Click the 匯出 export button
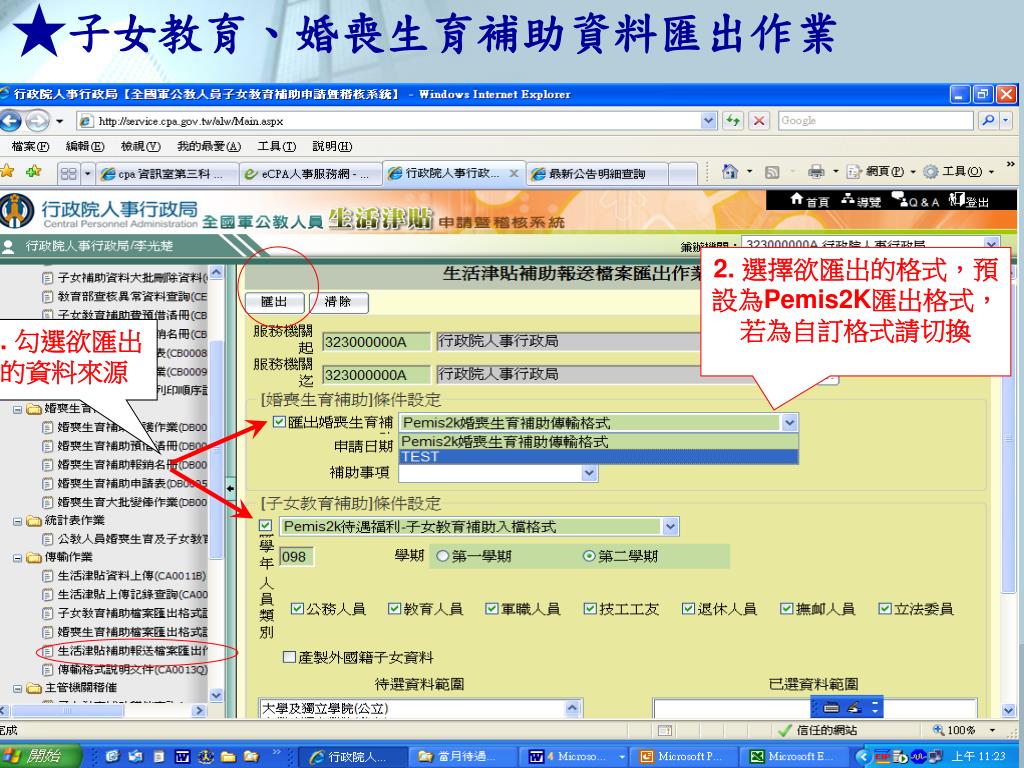The height and width of the screenshot is (768, 1024). [274, 302]
